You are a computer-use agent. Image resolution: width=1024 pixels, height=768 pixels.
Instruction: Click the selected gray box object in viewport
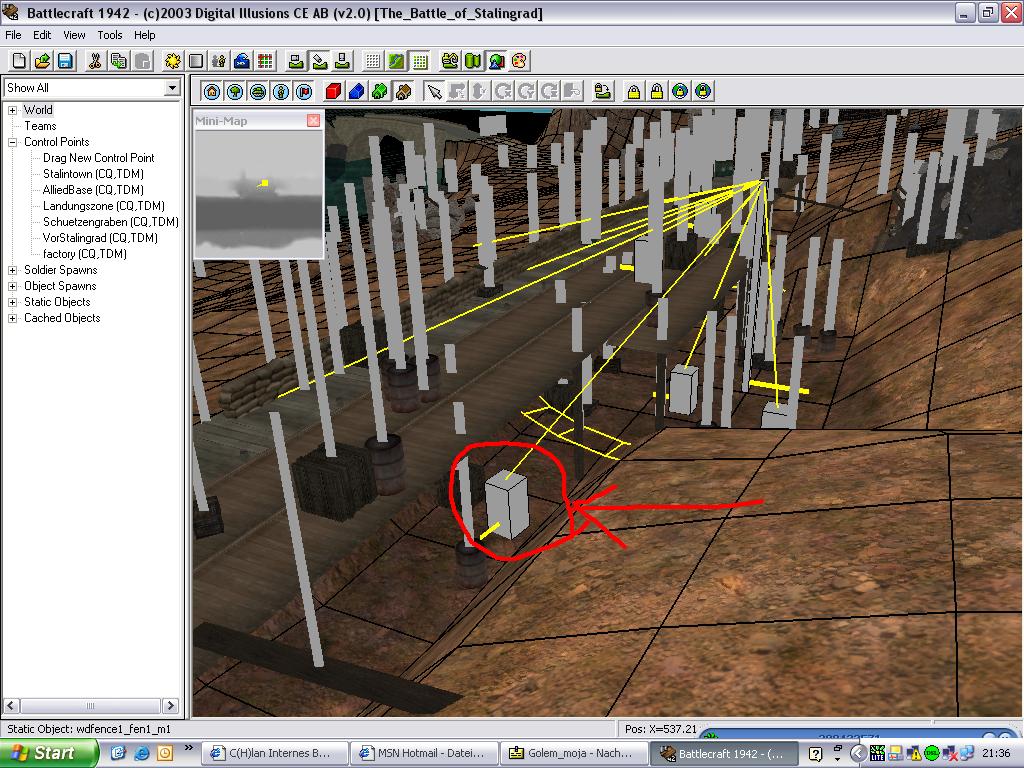point(507,504)
